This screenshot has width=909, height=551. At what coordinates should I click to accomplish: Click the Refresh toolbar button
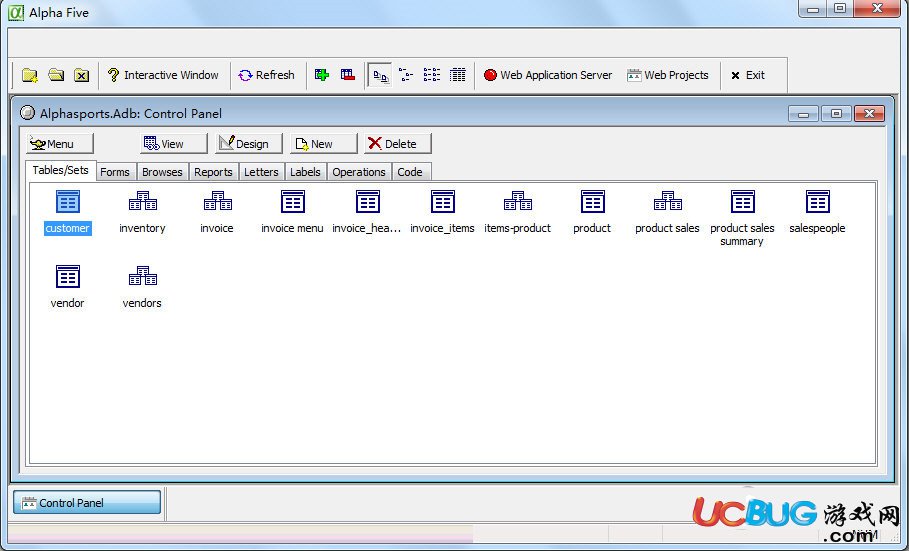click(267, 75)
